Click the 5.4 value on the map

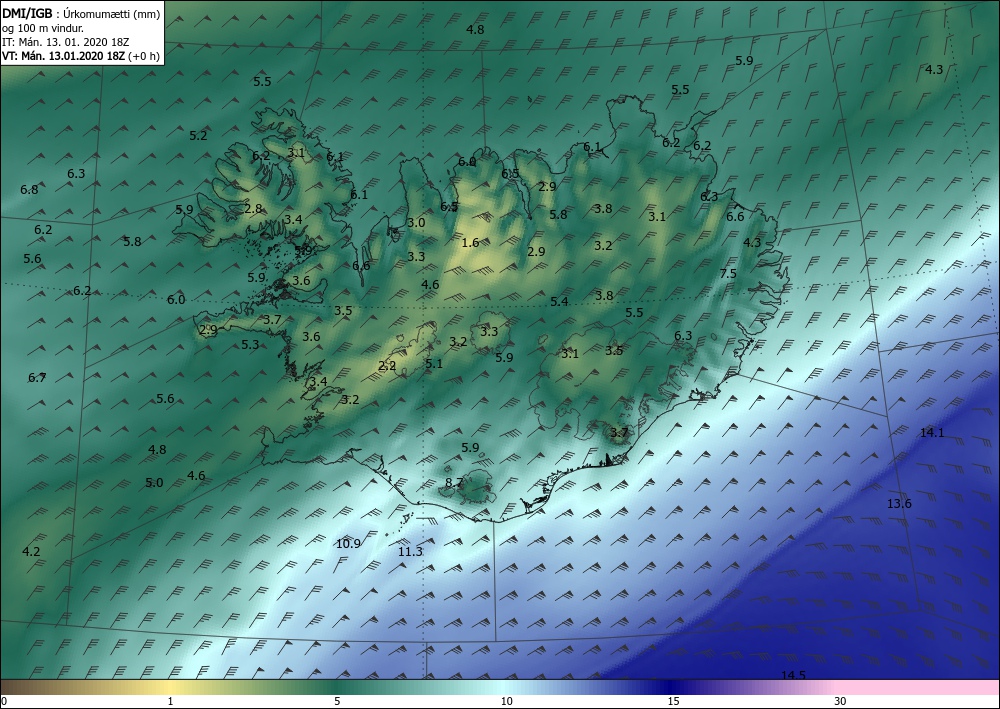559,302
